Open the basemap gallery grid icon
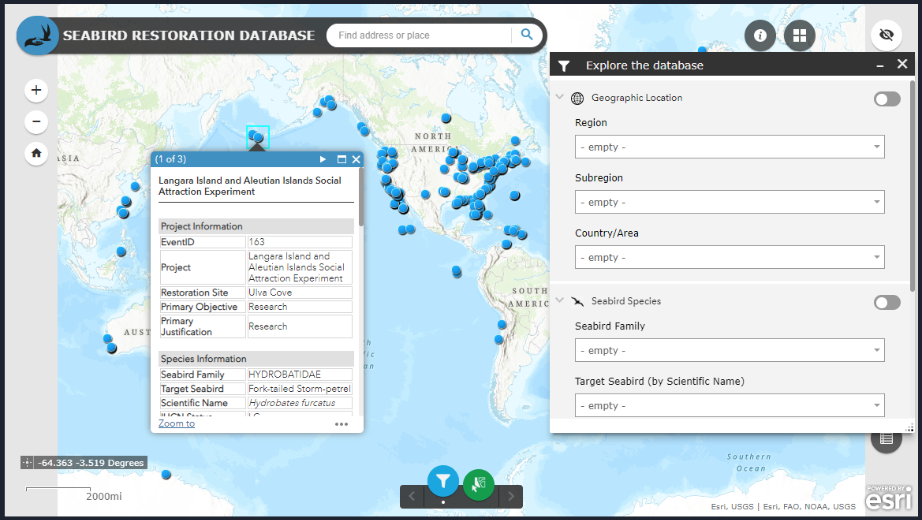Viewport: 922px width, 520px height. click(799, 36)
